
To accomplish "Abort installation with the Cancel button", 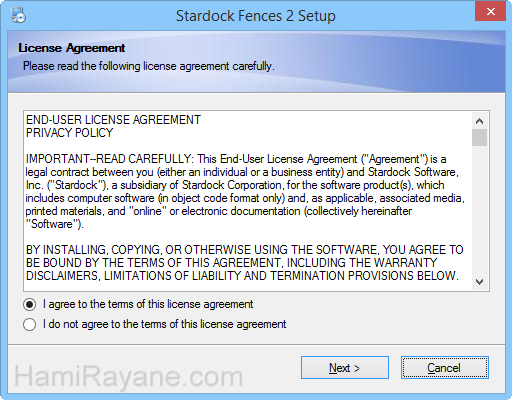I will tap(445, 368).
